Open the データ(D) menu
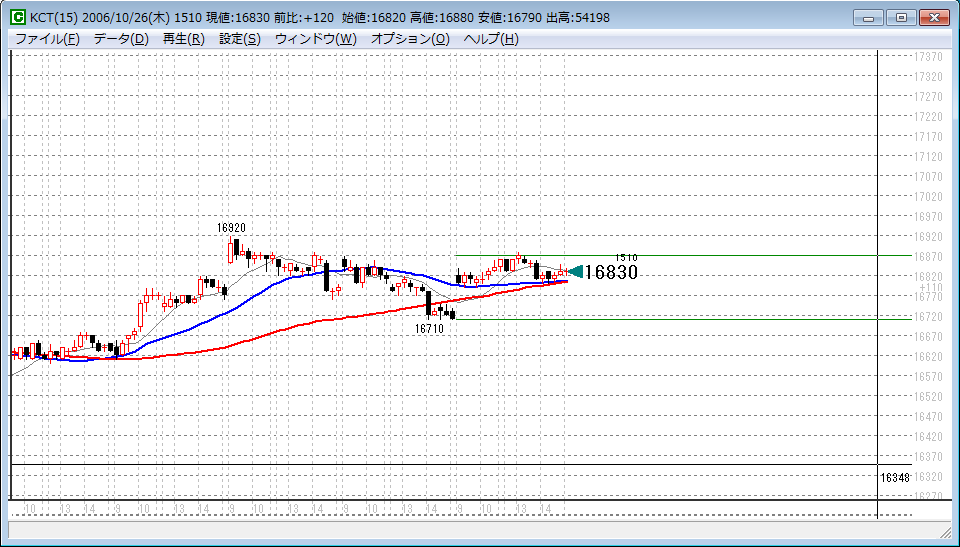 (121, 39)
